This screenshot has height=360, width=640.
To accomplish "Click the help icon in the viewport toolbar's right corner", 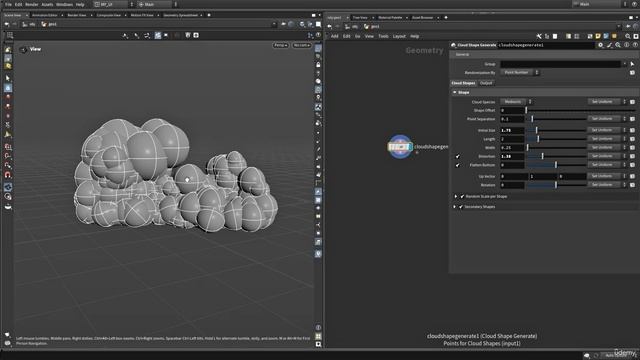I will pos(318,36).
